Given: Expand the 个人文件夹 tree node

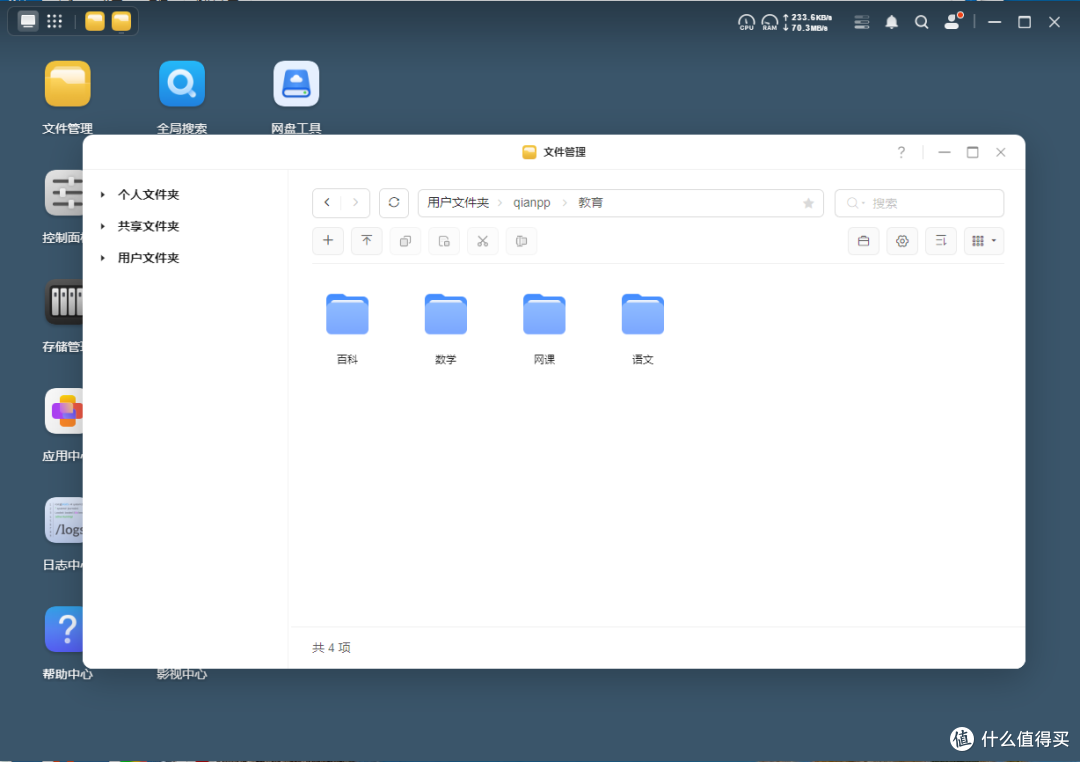Looking at the screenshot, I should (x=103, y=195).
